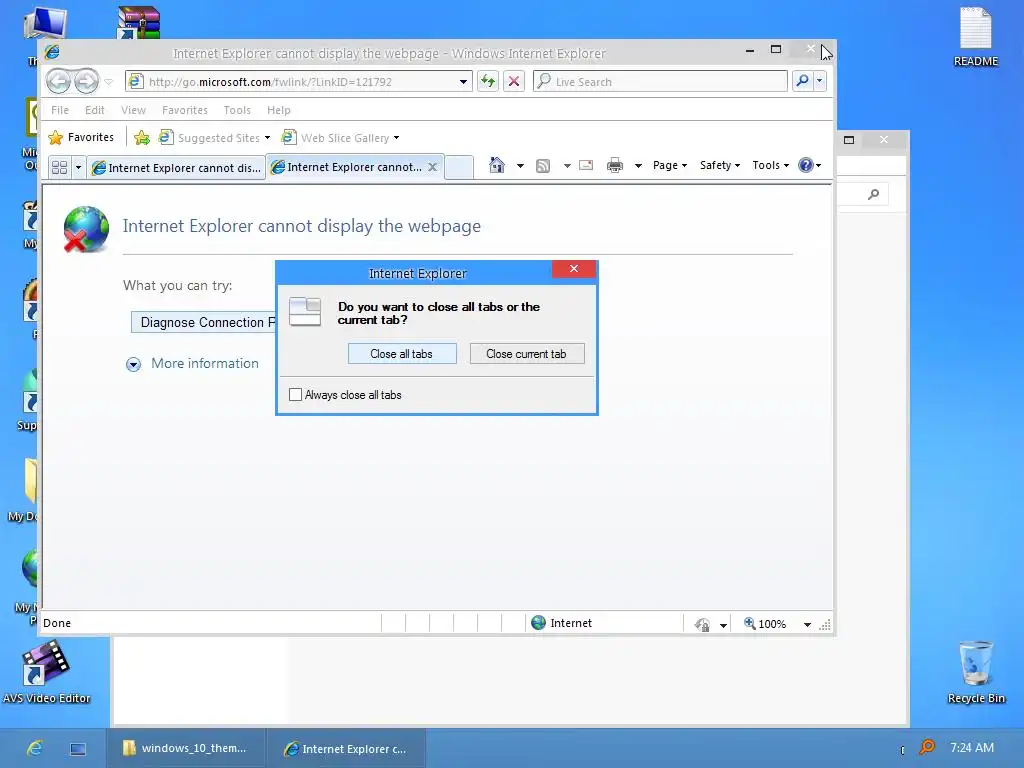Expand the Home button dropdown arrow
Screen dimensions: 1024x768
point(520,166)
